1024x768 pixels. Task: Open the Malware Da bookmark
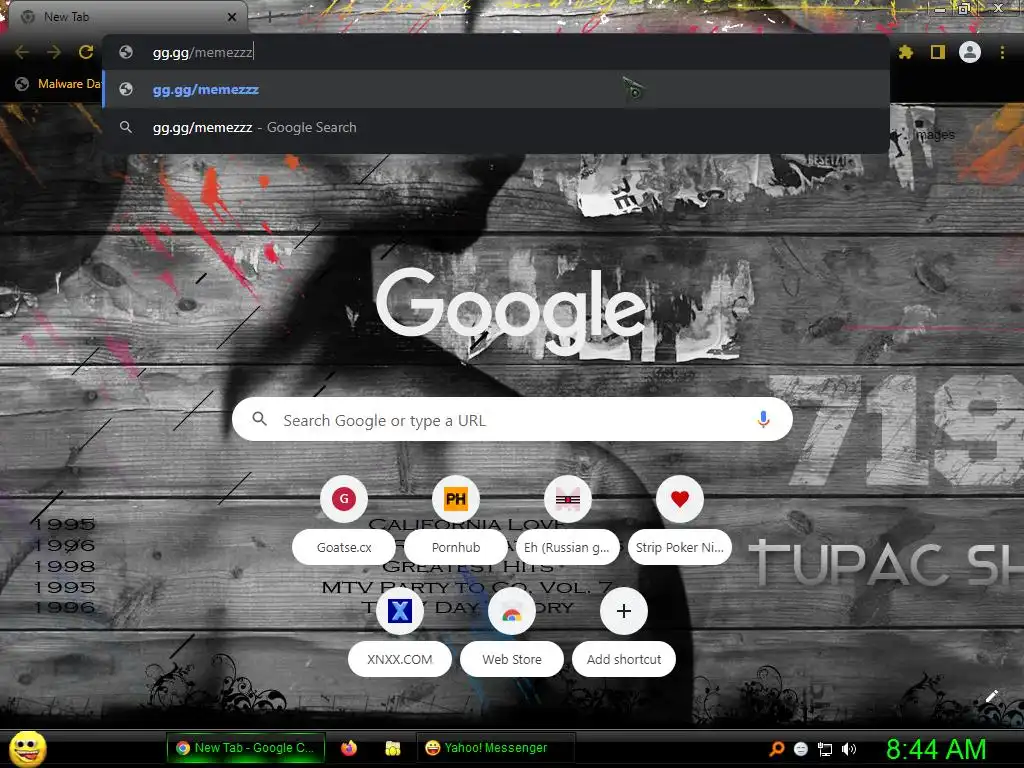[x=59, y=84]
